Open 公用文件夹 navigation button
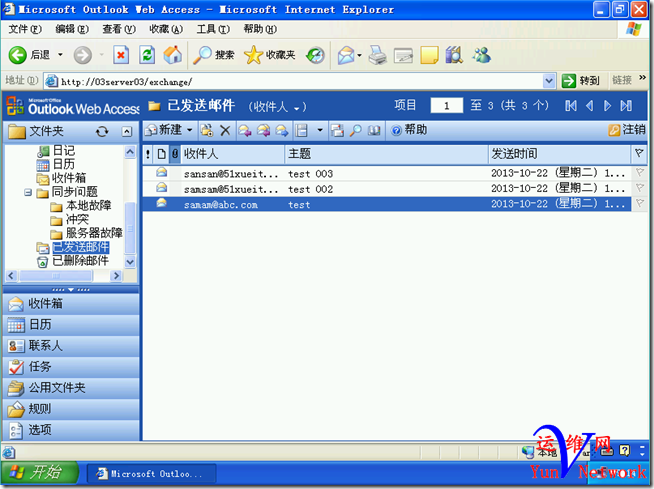The image size is (654, 489). pyautogui.click(x=71, y=388)
